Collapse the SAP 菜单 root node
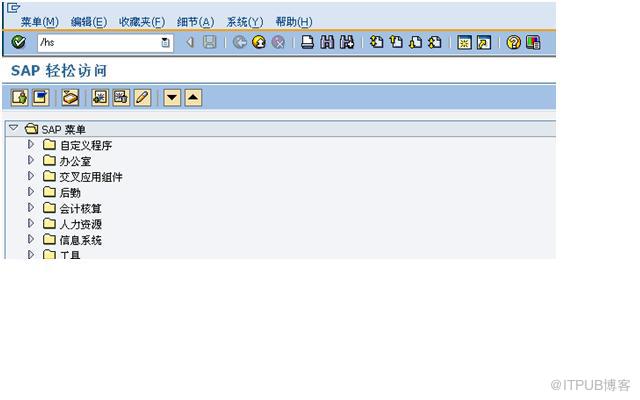The height and width of the screenshot is (400, 640). click(13, 128)
